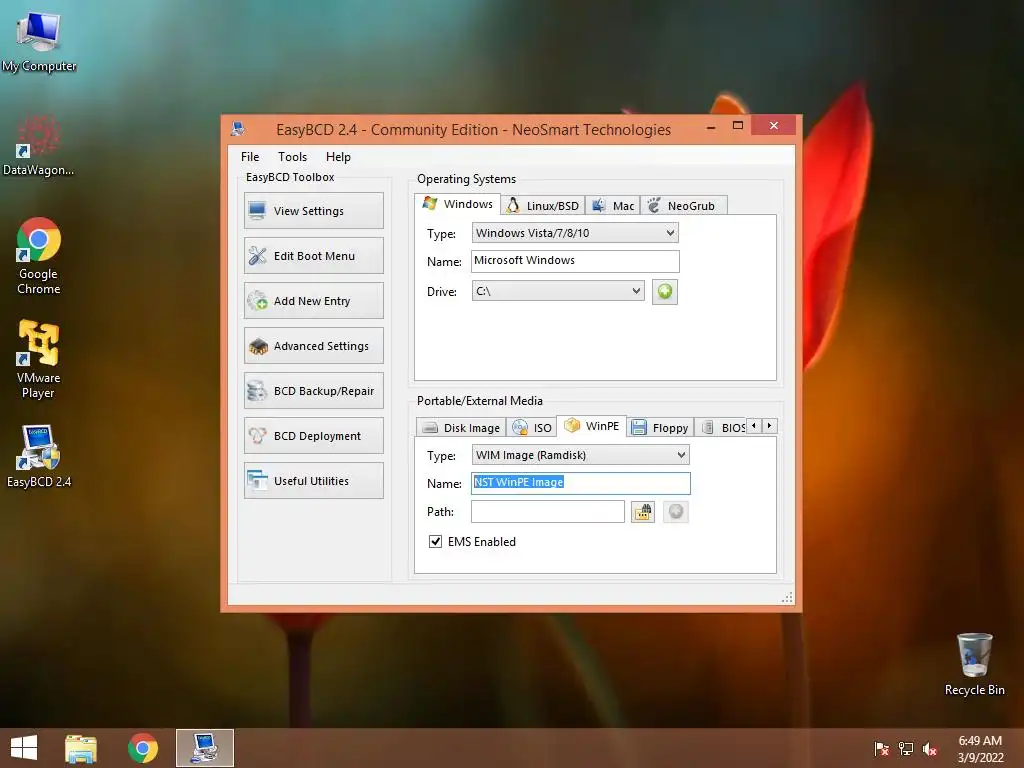Switch to the ISO tab
The height and width of the screenshot is (768, 1024).
(532, 428)
